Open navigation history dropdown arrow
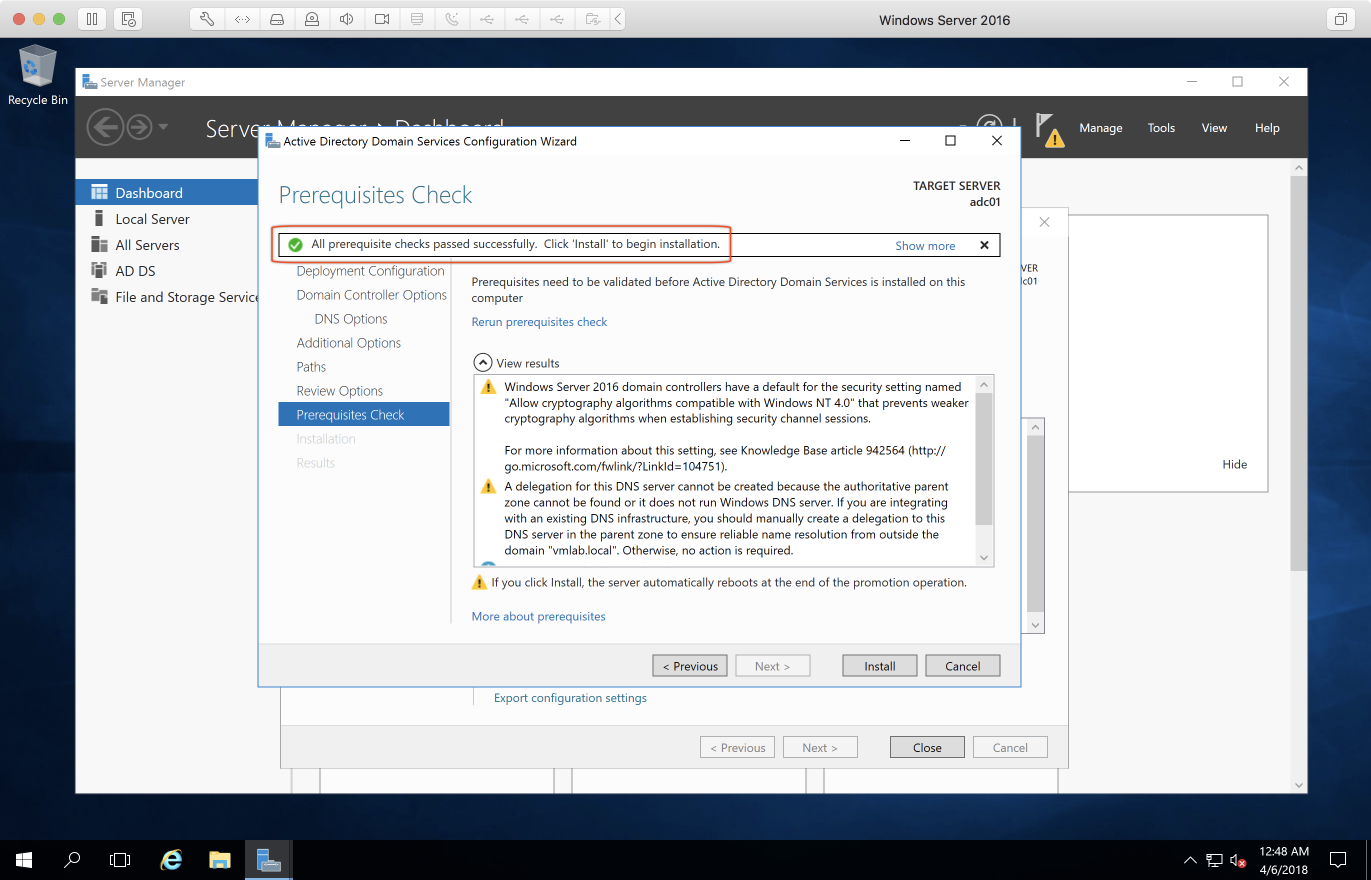 (x=163, y=127)
